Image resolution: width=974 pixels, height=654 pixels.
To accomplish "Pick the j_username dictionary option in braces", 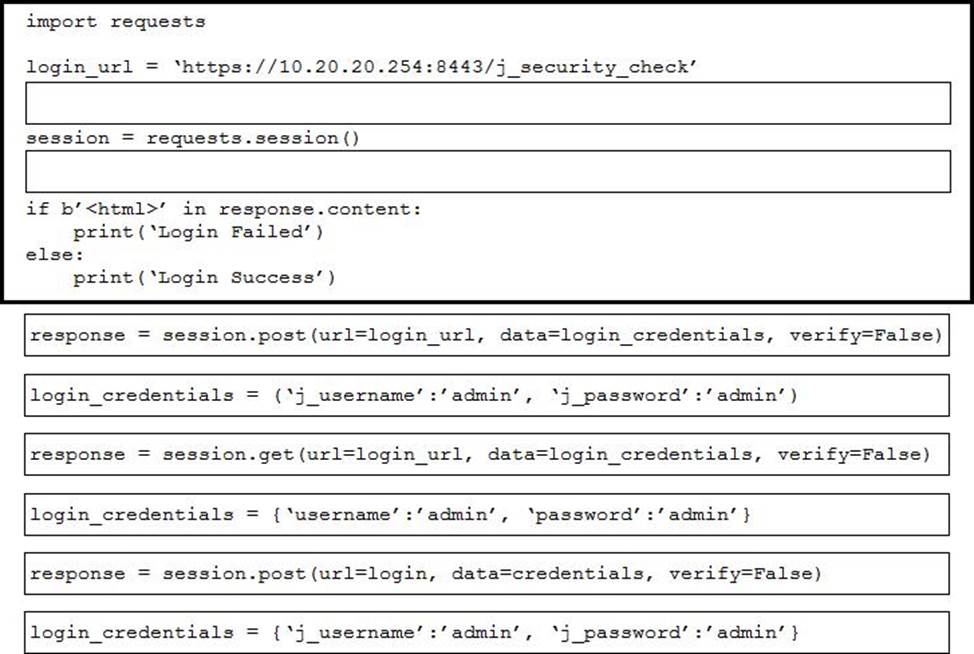I will tap(486, 633).
